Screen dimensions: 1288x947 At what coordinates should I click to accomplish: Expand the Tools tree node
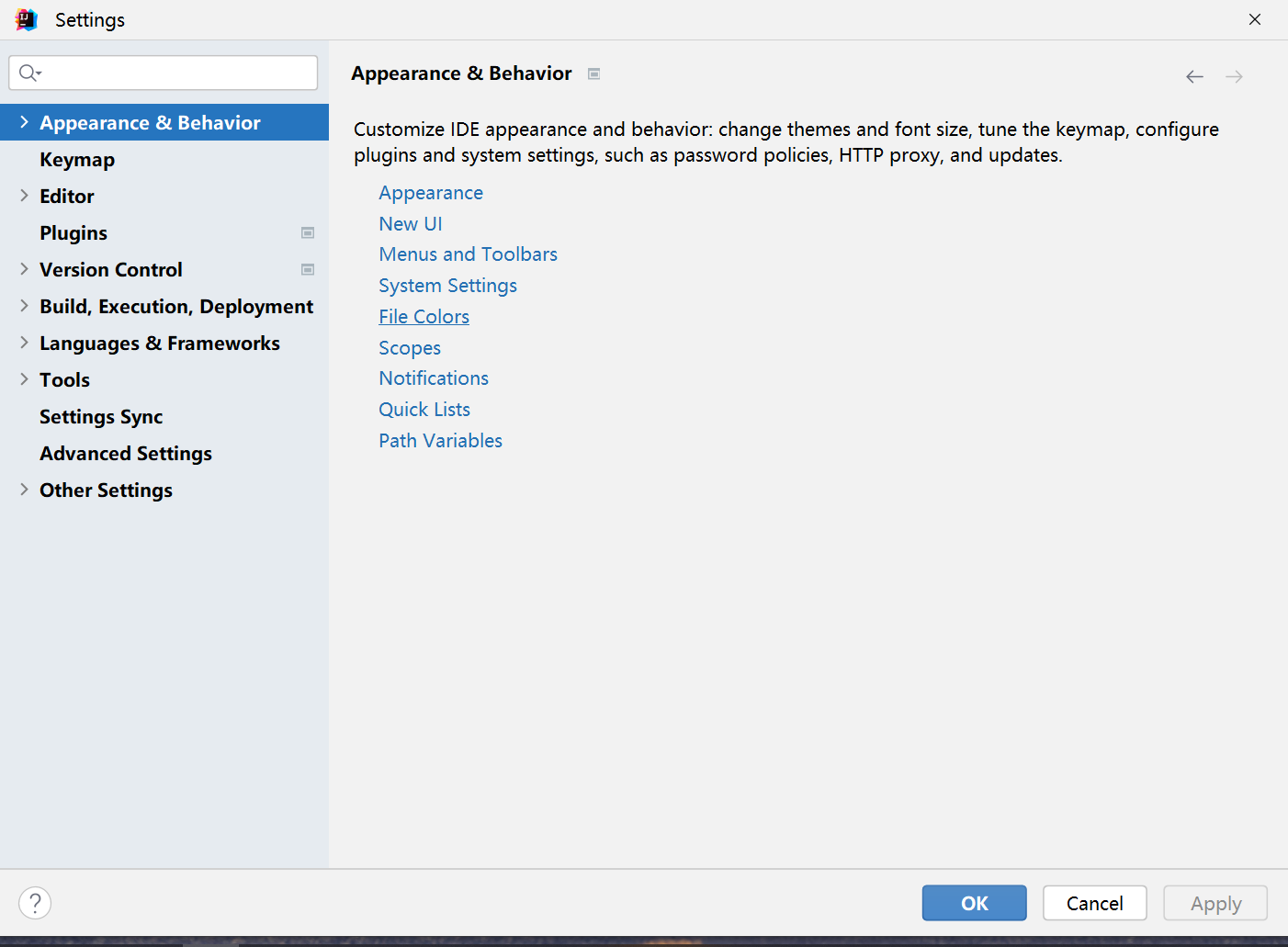[24, 379]
